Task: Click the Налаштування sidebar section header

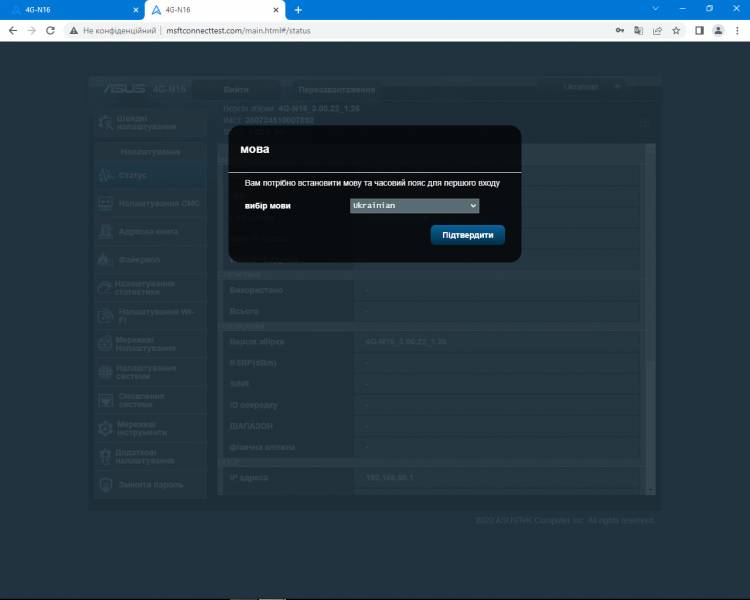Action: coord(150,152)
